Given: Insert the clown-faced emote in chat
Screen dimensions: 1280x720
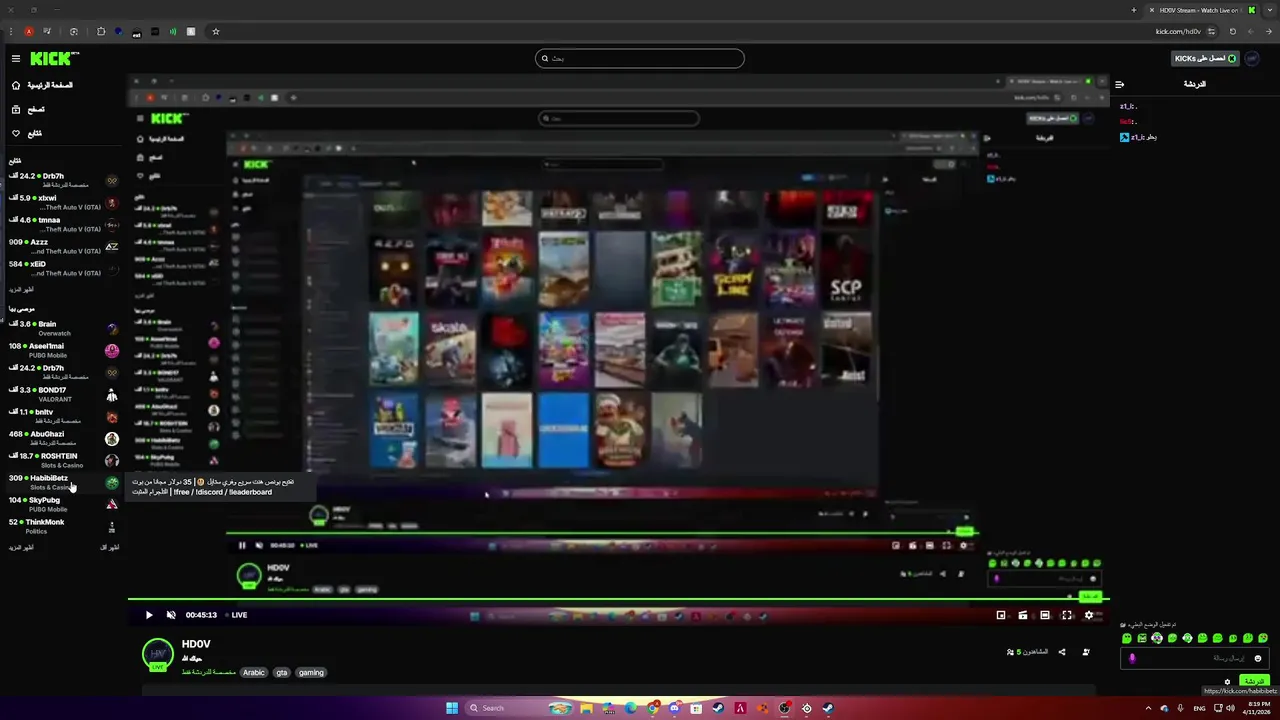Looking at the screenshot, I should [x=1157, y=638].
